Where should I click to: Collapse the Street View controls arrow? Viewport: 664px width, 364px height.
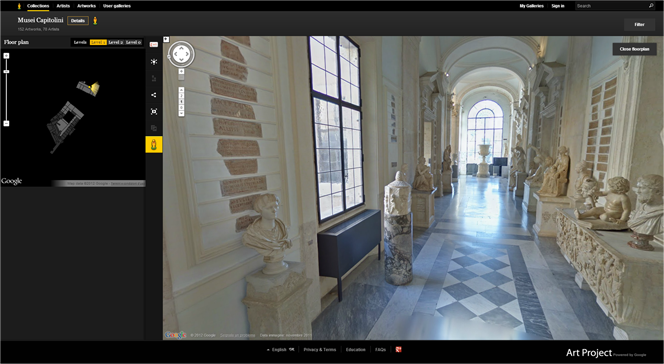click(166, 39)
